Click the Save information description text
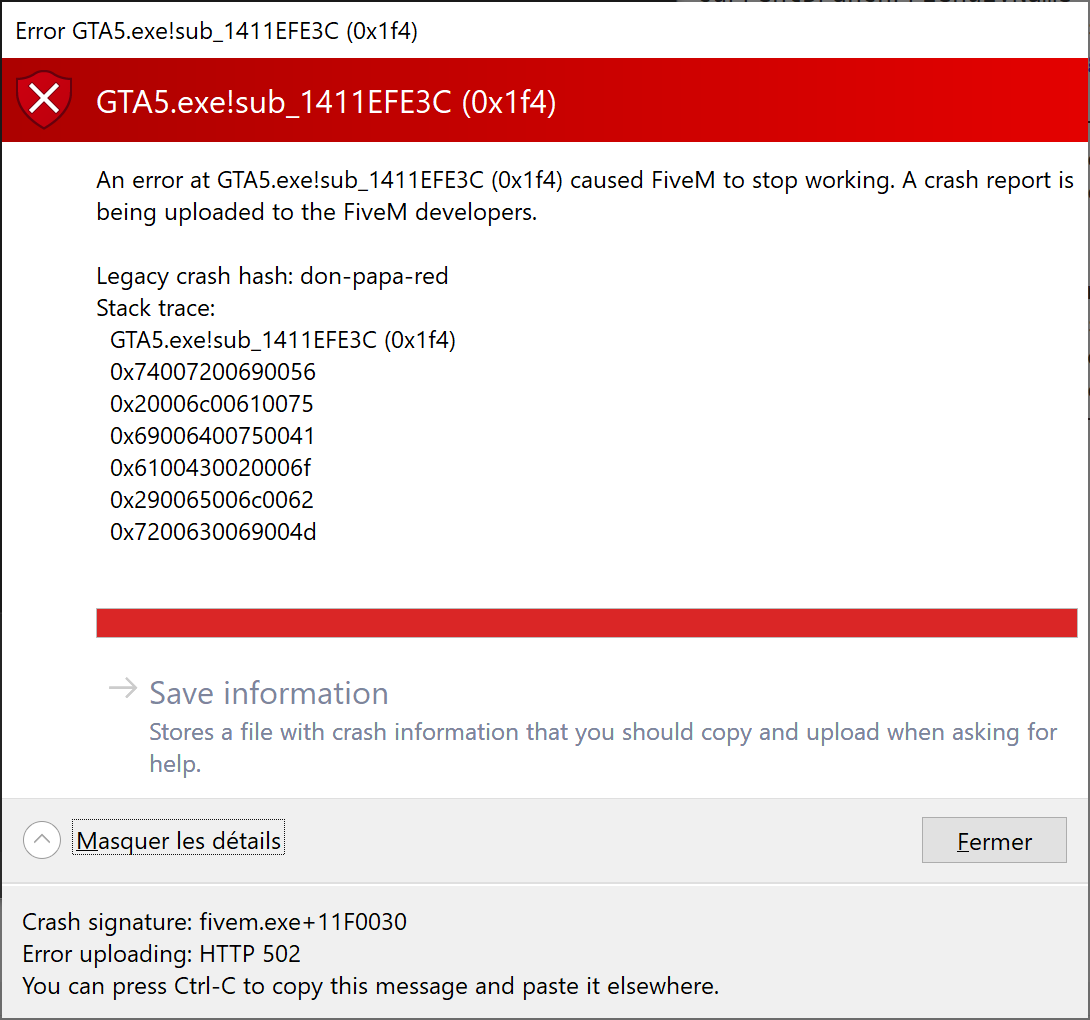Viewport: 1090px width, 1020px height. coord(603,747)
